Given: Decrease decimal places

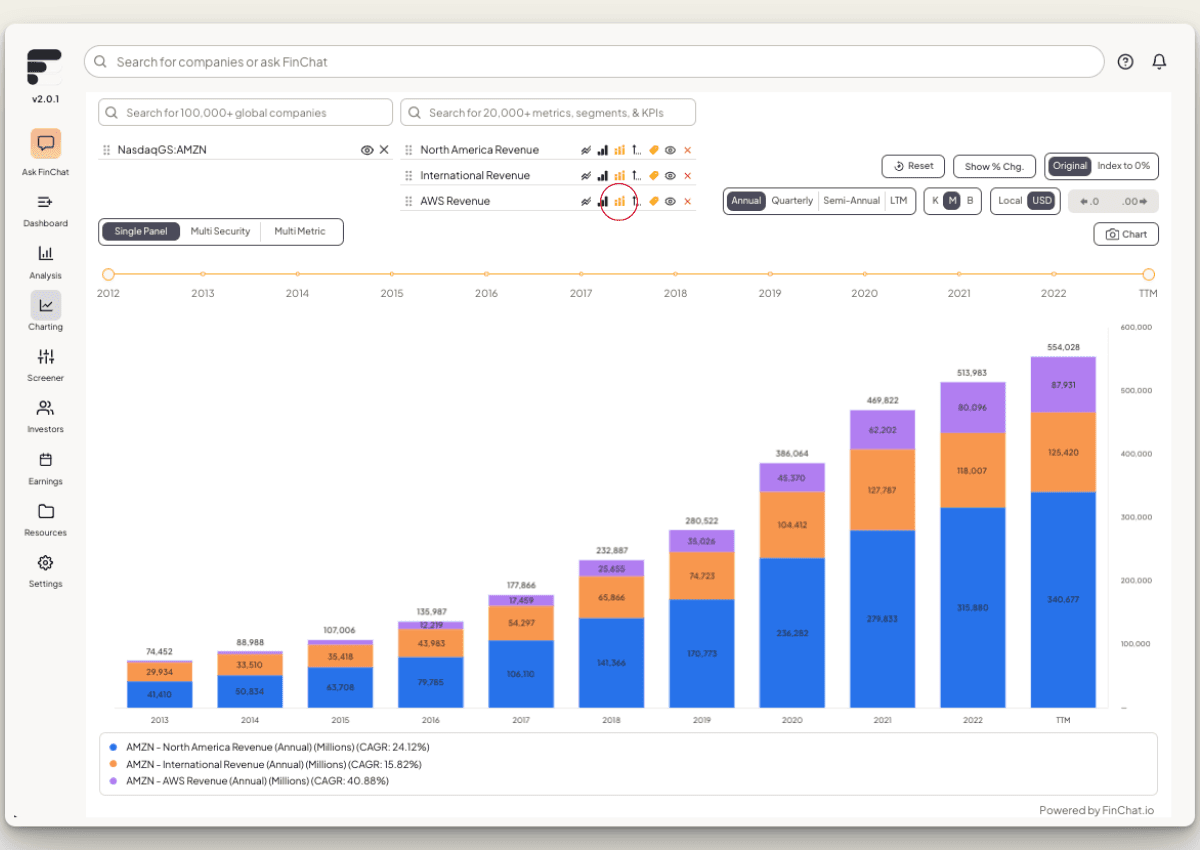Looking at the screenshot, I should point(1089,201).
